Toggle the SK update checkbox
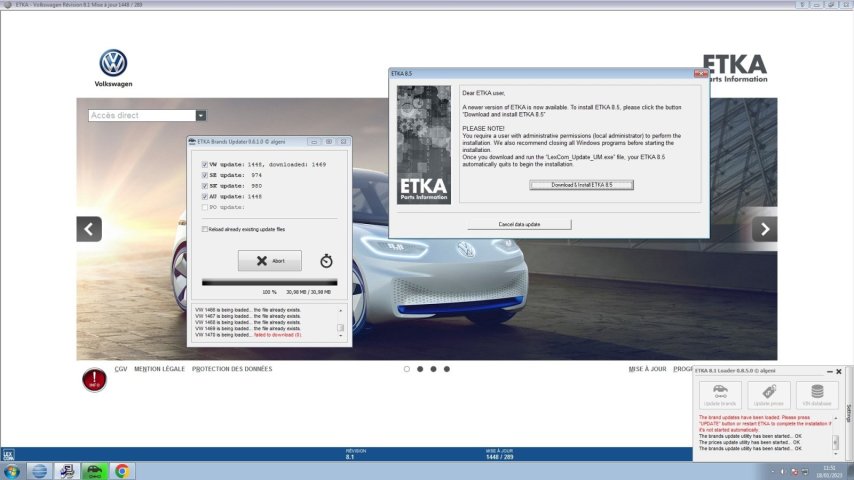This screenshot has height=480, width=854. click(x=205, y=186)
